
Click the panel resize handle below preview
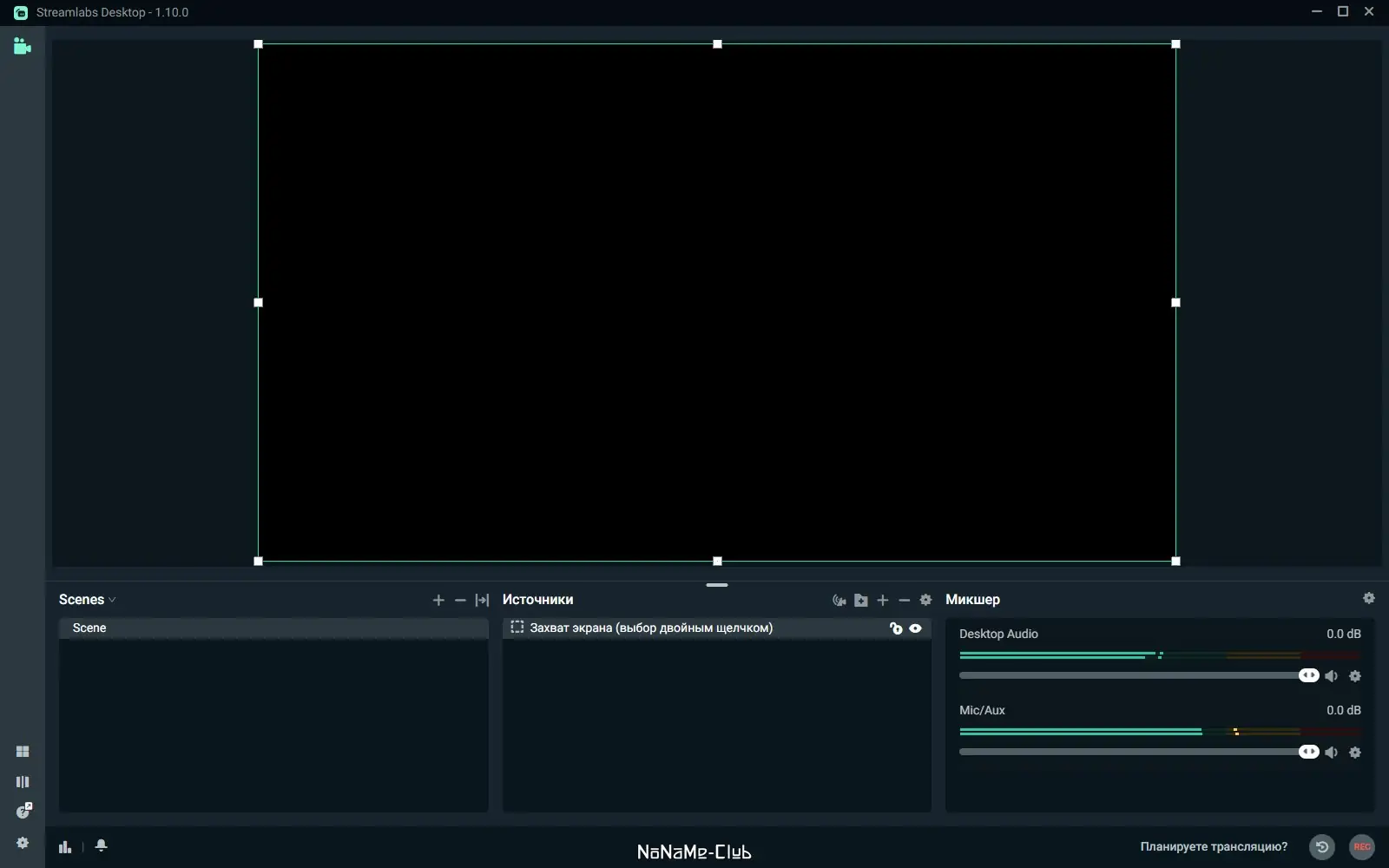coord(717,585)
